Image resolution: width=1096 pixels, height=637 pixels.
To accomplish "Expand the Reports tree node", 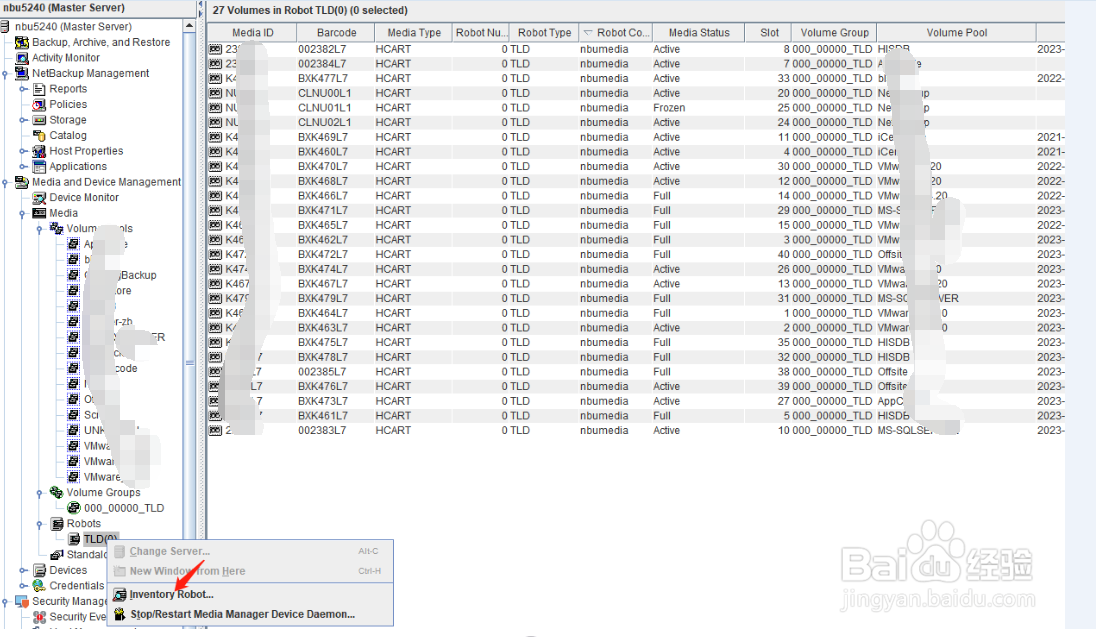I will [23, 89].
